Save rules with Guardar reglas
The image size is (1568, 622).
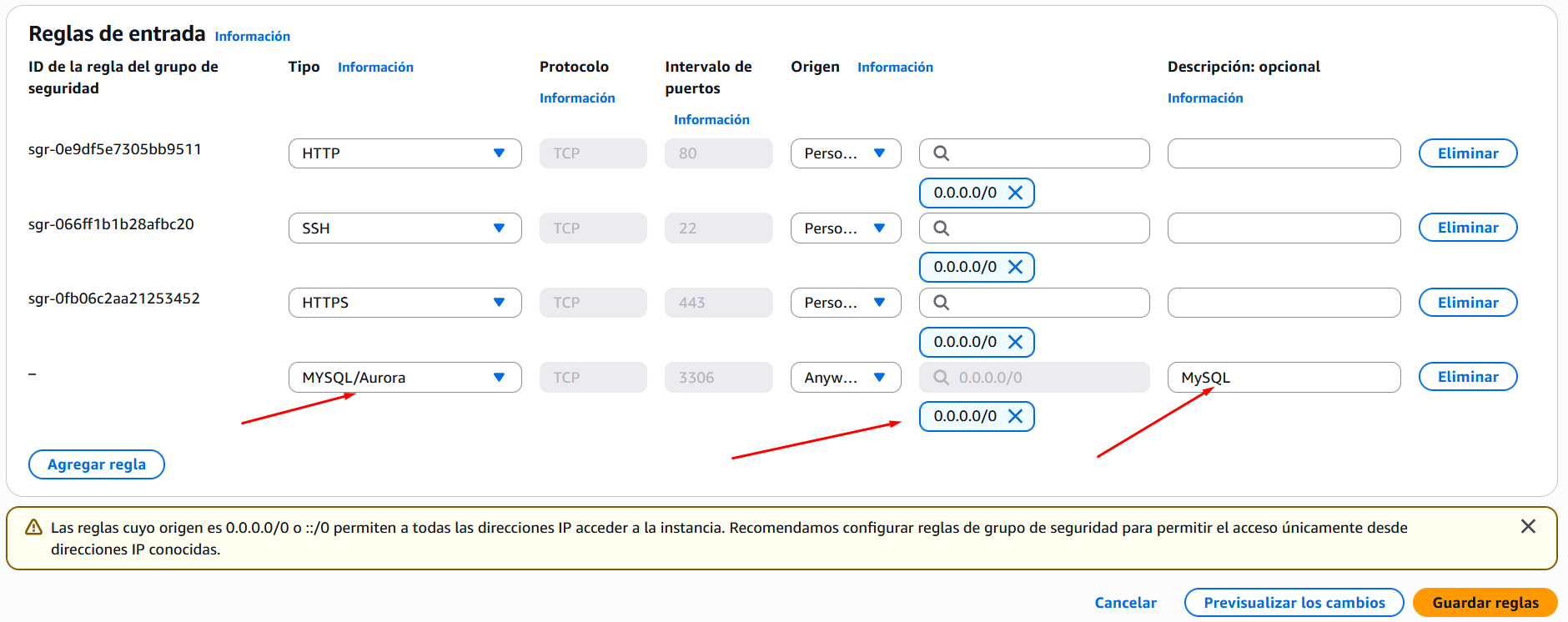pyautogui.click(x=1485, y=603)
